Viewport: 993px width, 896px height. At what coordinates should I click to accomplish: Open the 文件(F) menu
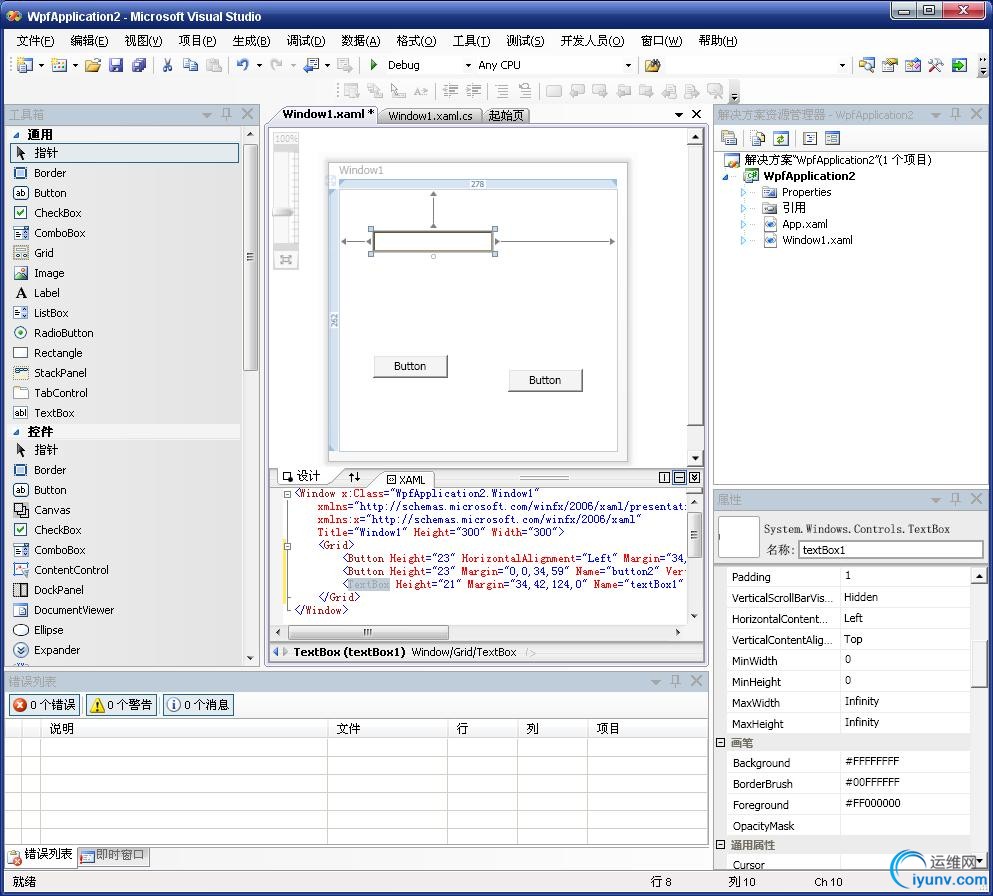35,41
